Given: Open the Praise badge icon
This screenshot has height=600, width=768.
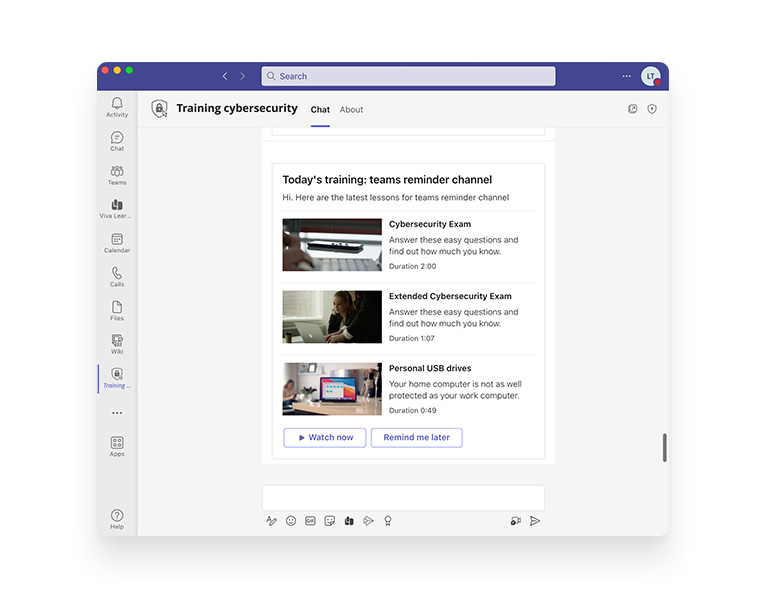Looking at the screenshot, I should (x=388, y=521).
